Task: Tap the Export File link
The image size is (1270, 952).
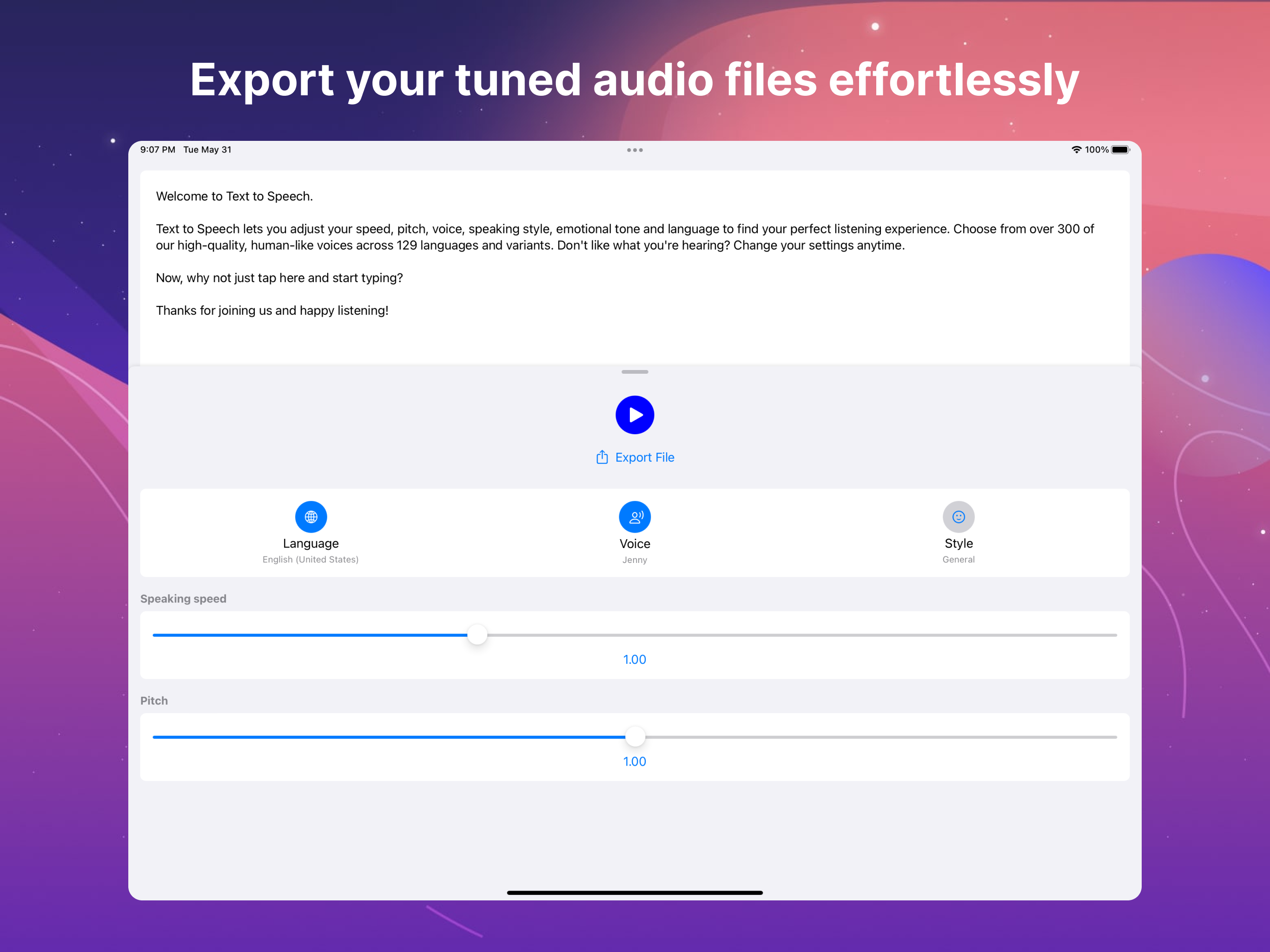Action: pyautogui.click(x=645, y=457)
